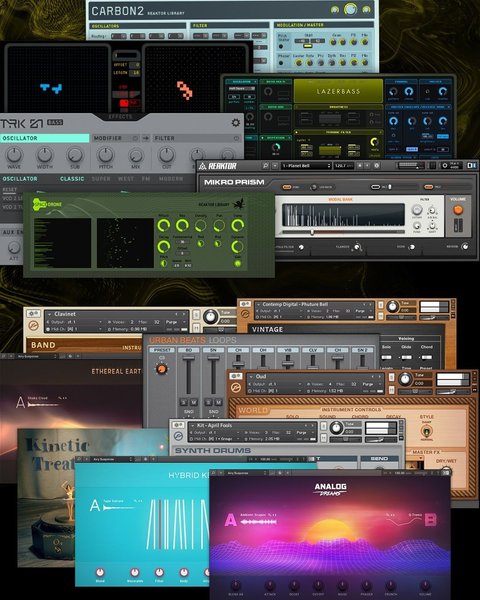This screenshot has height=600, width=480.
Task: Open the preset name dropdown in the Analog Dreams header
Action: coord(247,473)
